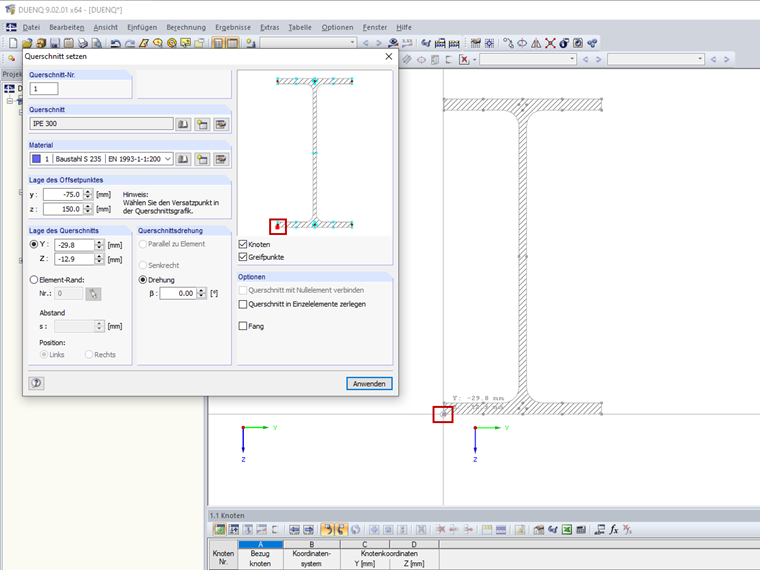Click edit cross-section icon beside IPE 300
This screenshot has height=570, width=760.
(x=221, y=124)
